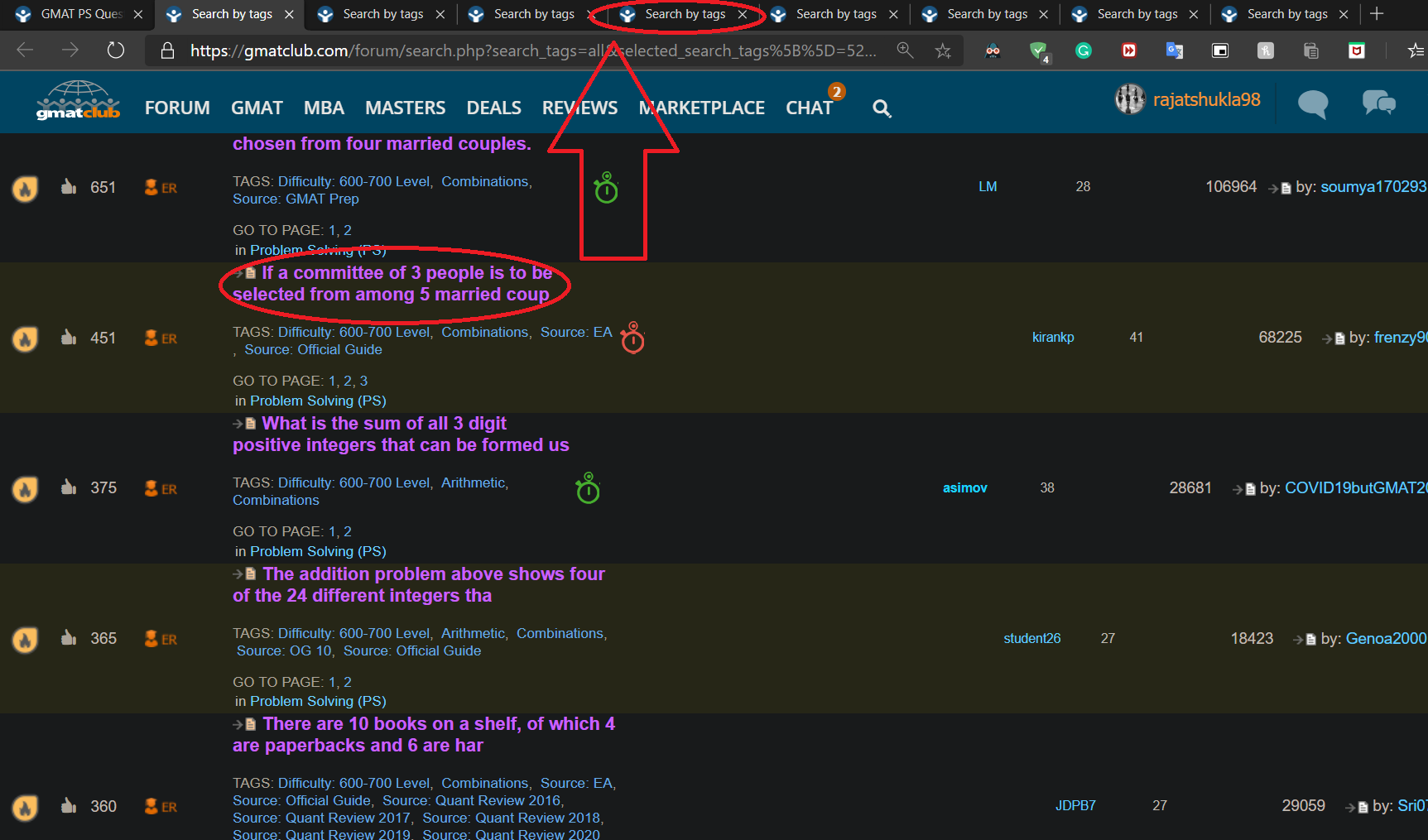The width and height of the screenshot is (1428, 840).
Task: Reload the page with the refresh button
Action: pyautogui.click(x=116, y=51)
